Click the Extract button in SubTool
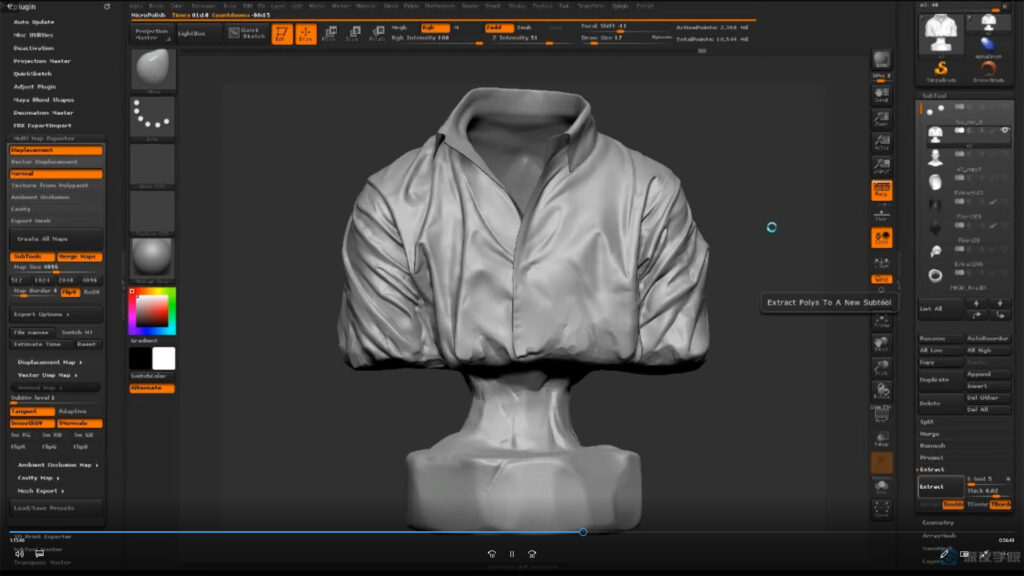Viewport: 1024px width, 576px height. pos(940,487)
